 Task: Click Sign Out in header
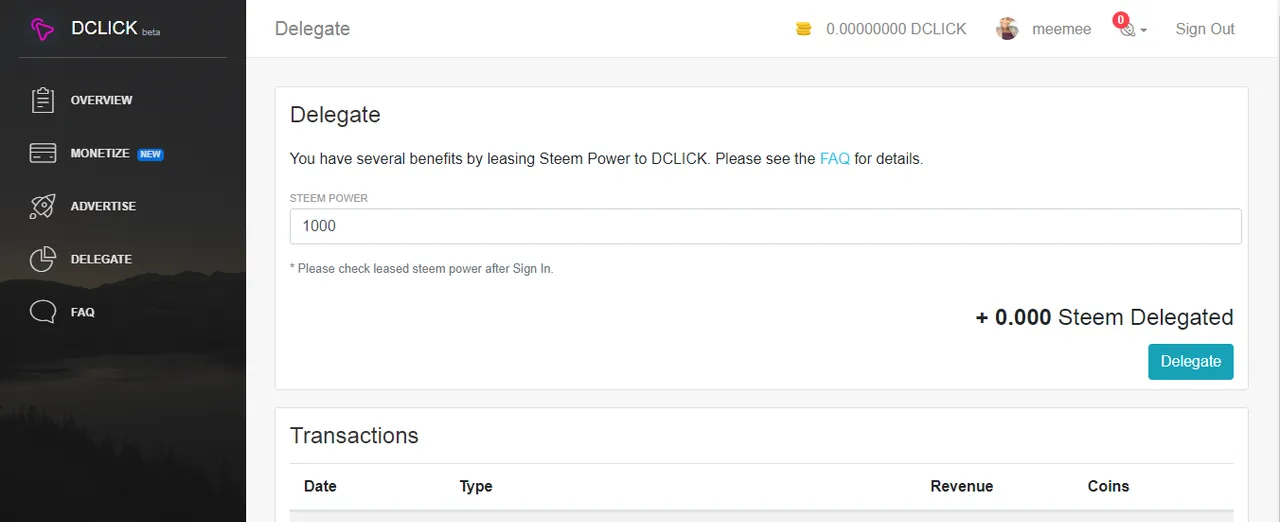(x=1205, y=29)
